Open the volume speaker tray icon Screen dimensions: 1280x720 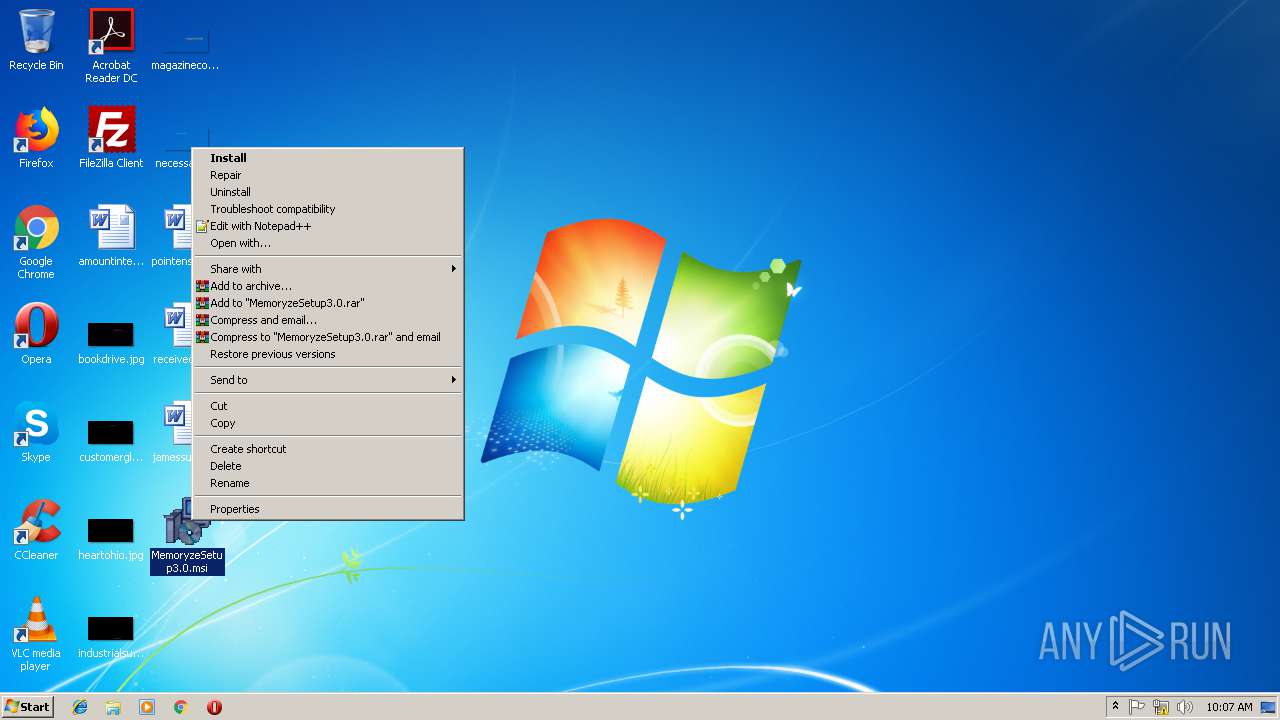click(x=1185, y=707)
